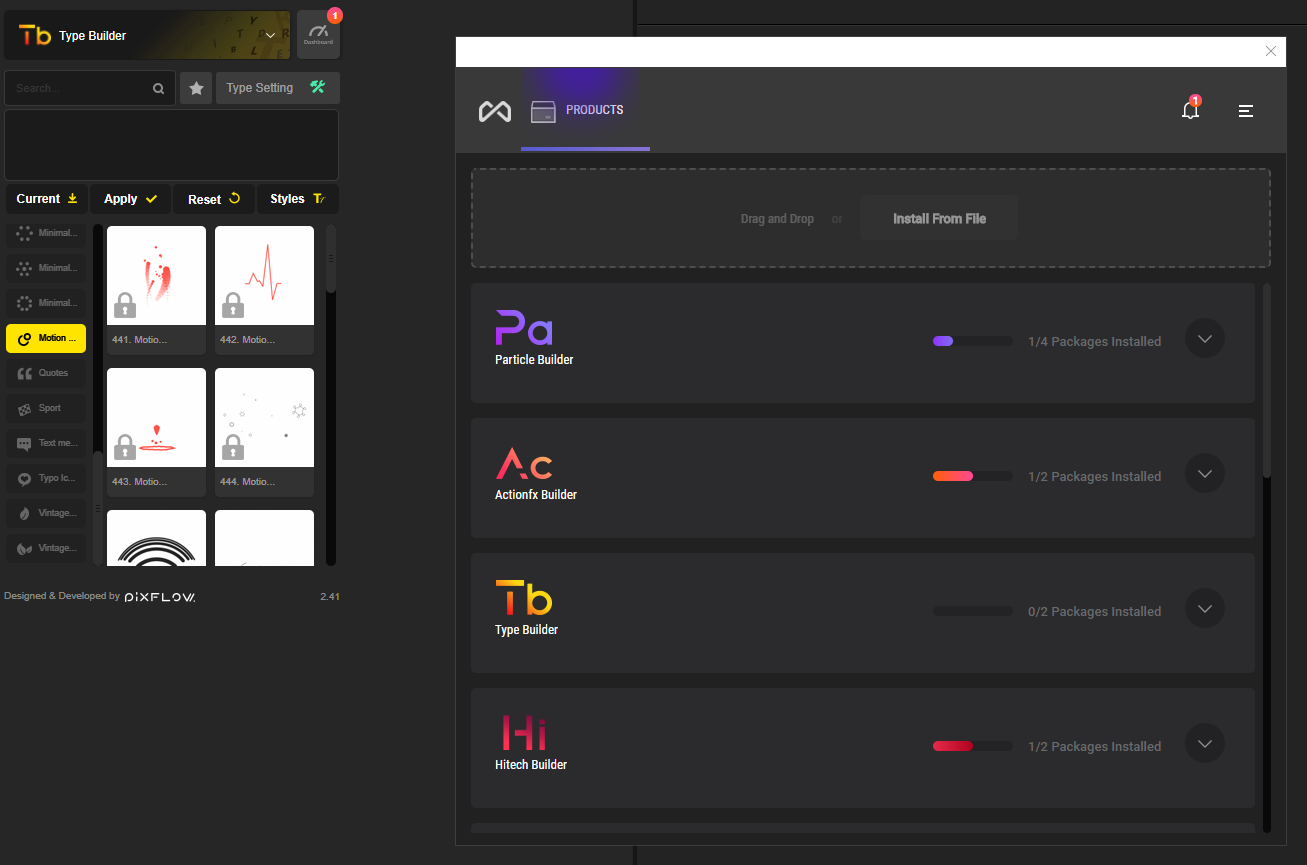This screenshot has width=1307, height=865.
Task: Click the concentric arcs preset thumbnail
Action: pos(156,538)
